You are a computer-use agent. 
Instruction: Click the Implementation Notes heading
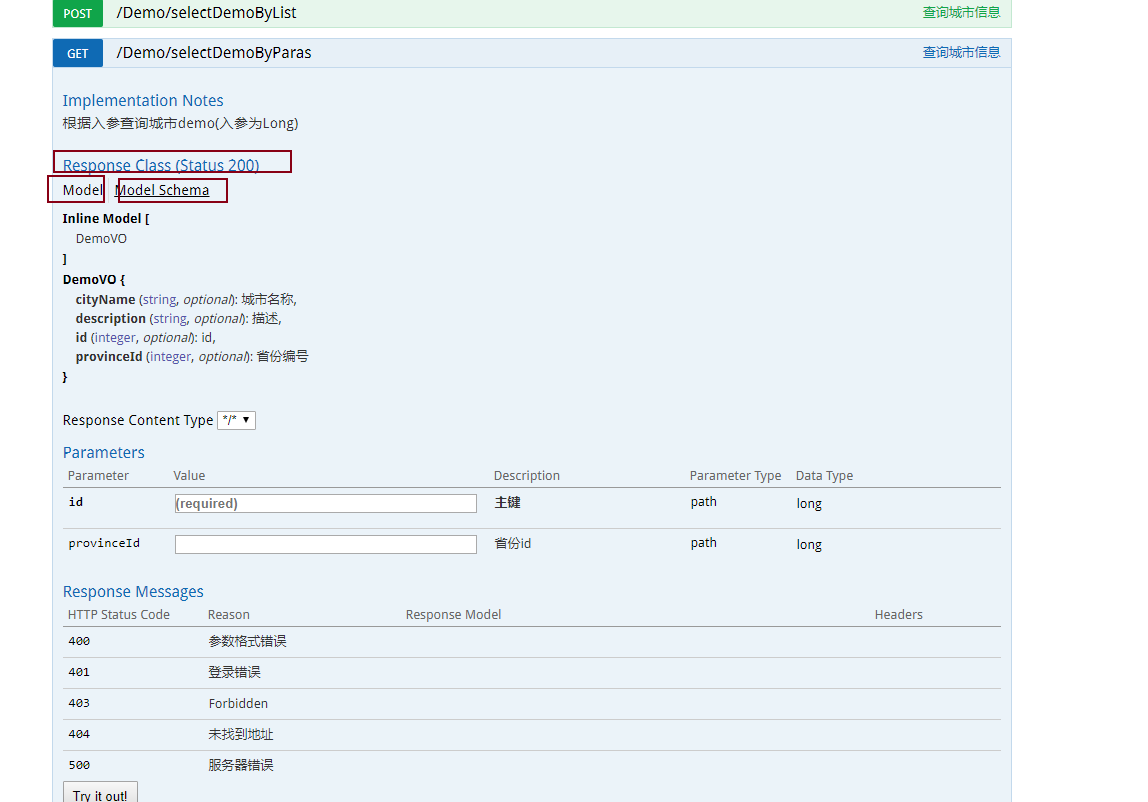coord(143,100)
